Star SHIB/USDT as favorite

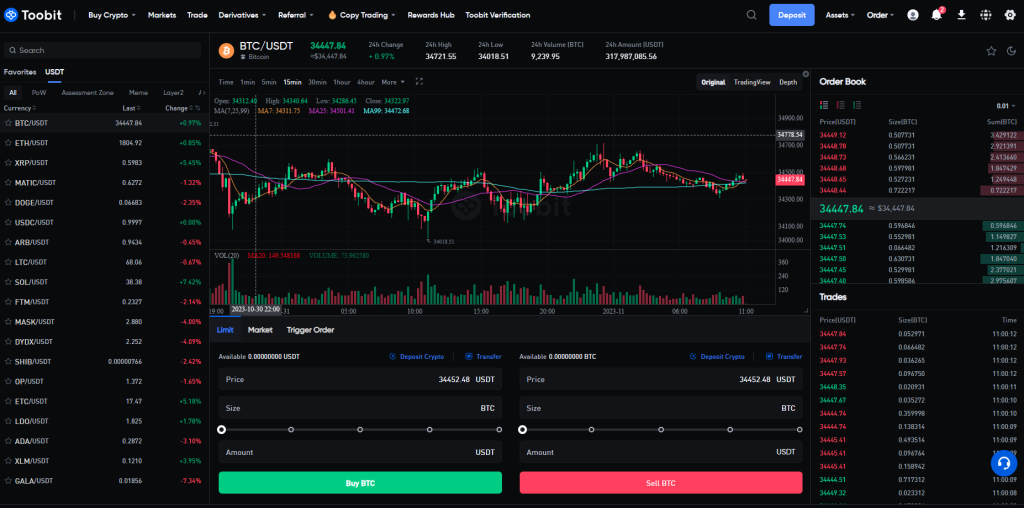point(8,361)
